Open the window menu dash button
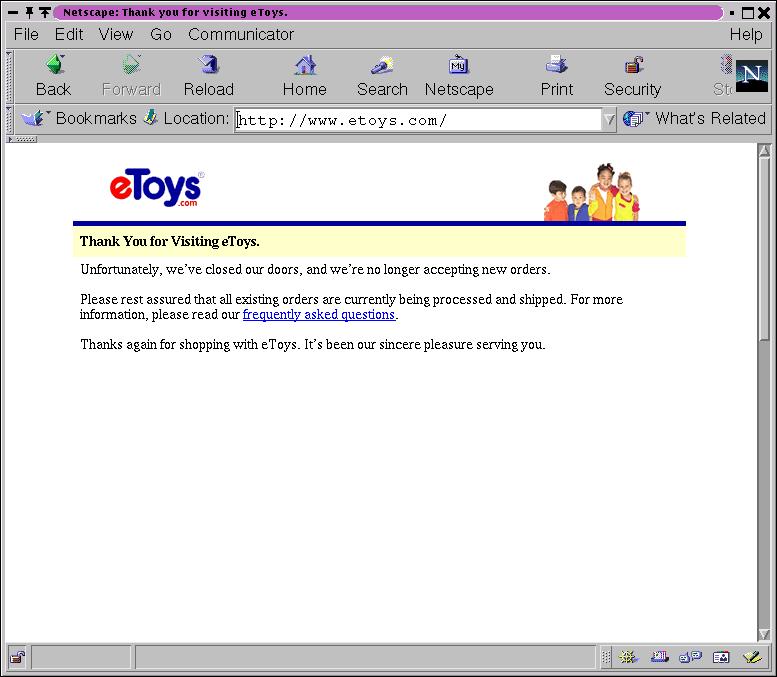 pos(13,12)
